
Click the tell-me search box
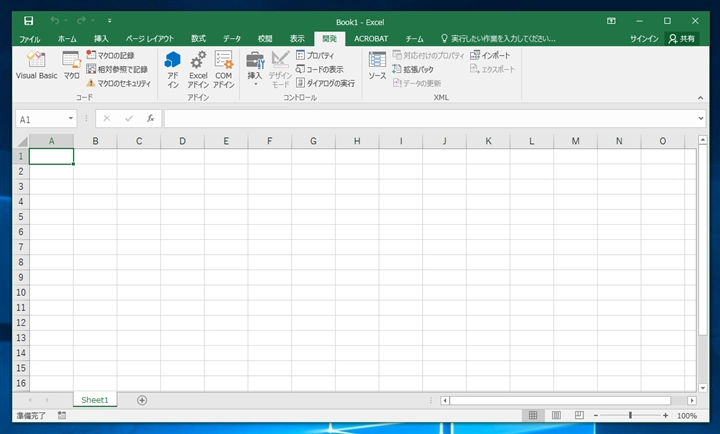pos(498,39)
